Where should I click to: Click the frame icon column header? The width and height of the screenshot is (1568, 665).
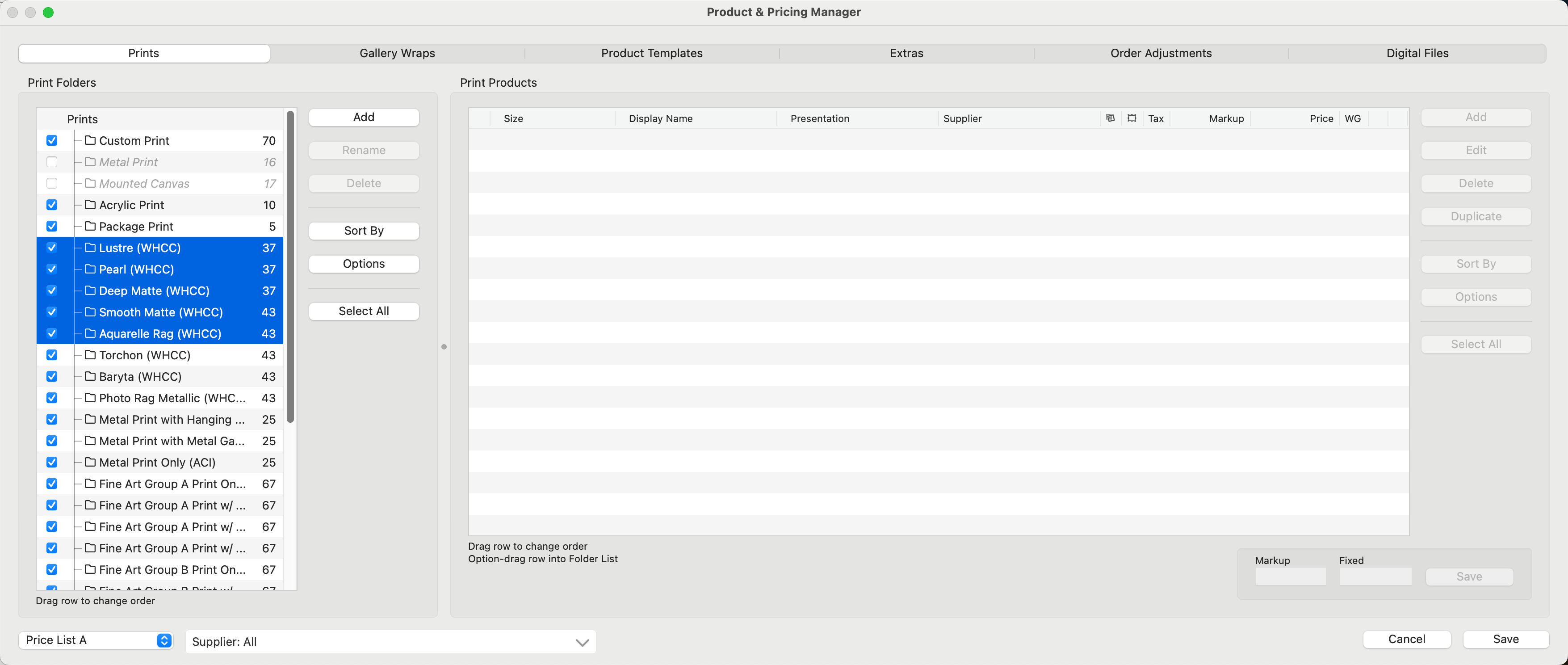point(1132,118)
